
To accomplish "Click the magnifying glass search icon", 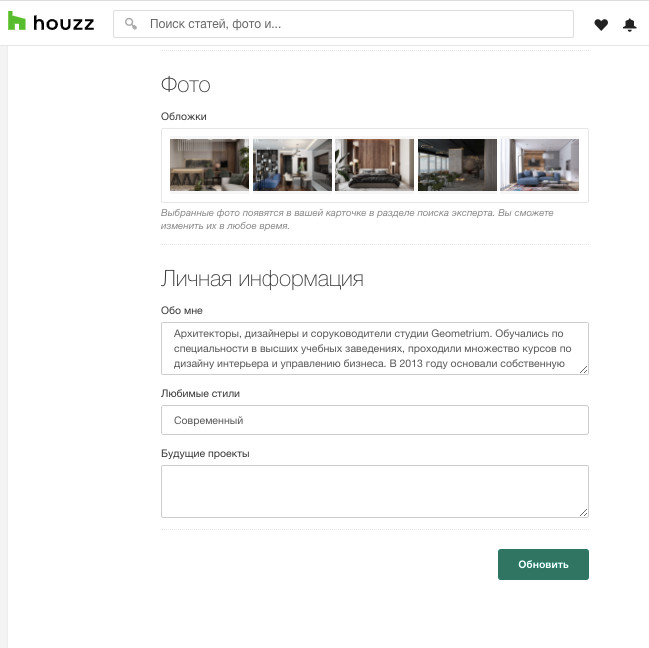I will point(131,24).
